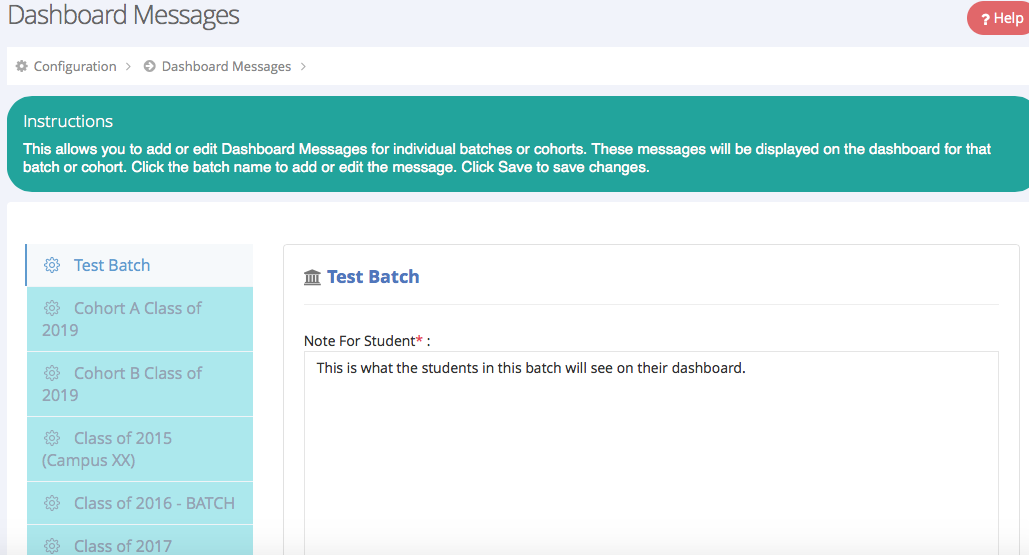Click the chevron after Configuration breadcrumb
This screenshot has width=1029, height=555.
128,67
